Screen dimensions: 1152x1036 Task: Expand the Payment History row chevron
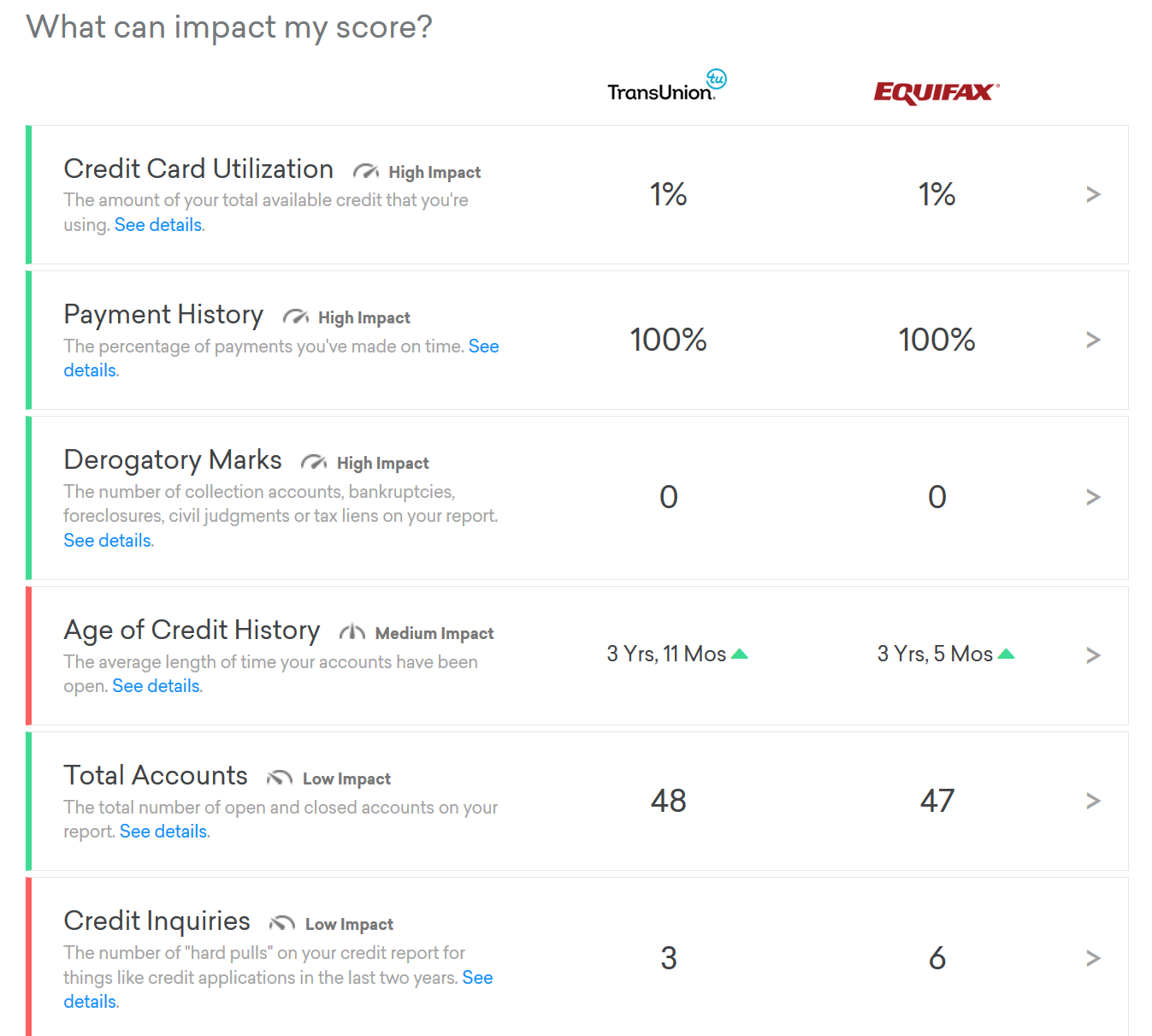click(1093, 340)
